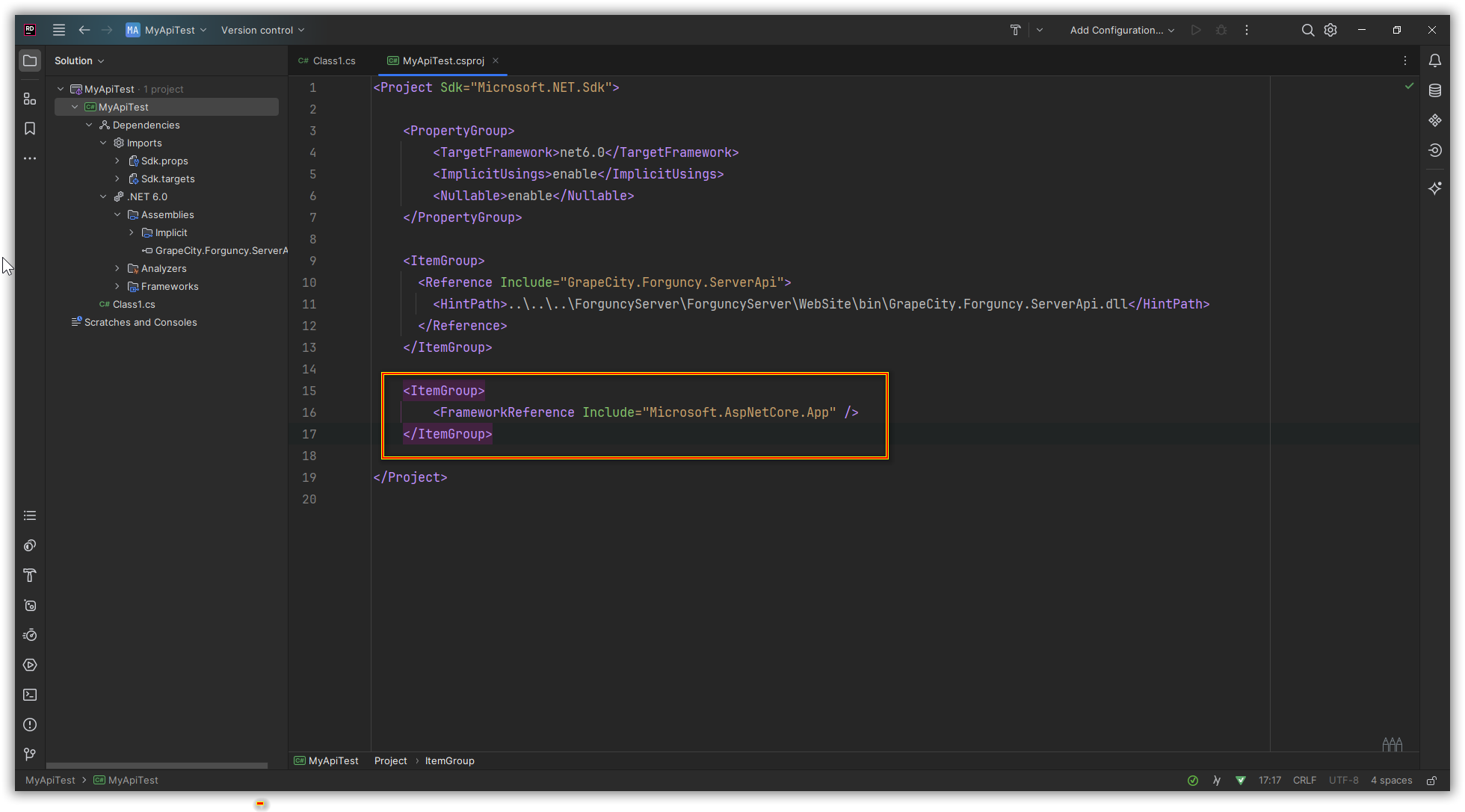Click the CRLF line separator in status bar
This screenshot has width=1465, height=812.
(1304, 781)
